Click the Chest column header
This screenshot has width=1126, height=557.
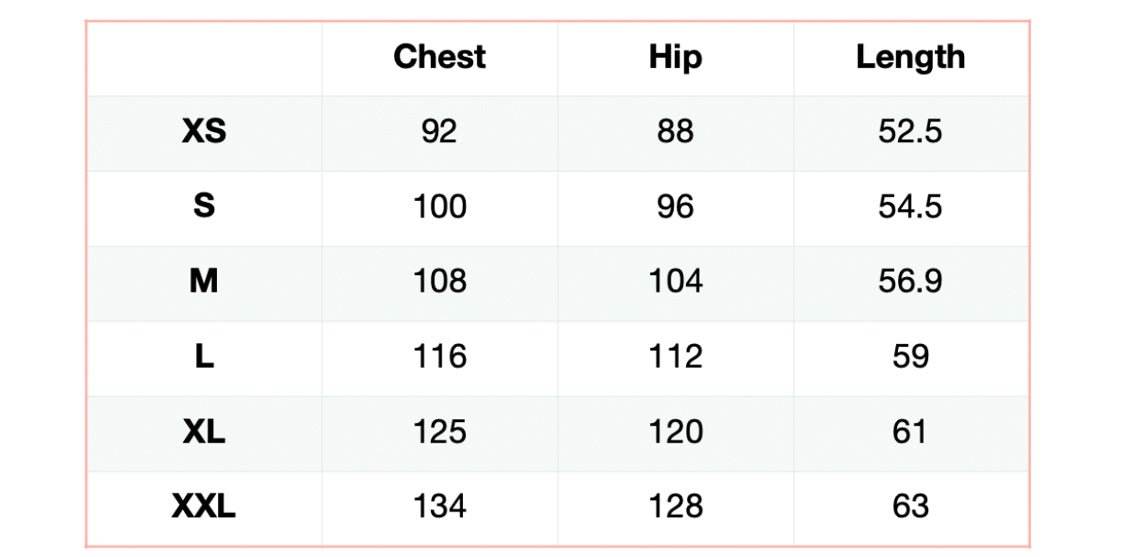coord(439,57)
